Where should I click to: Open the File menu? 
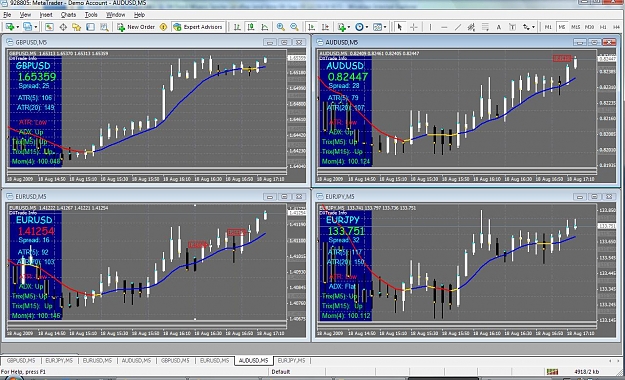point(7,15)
